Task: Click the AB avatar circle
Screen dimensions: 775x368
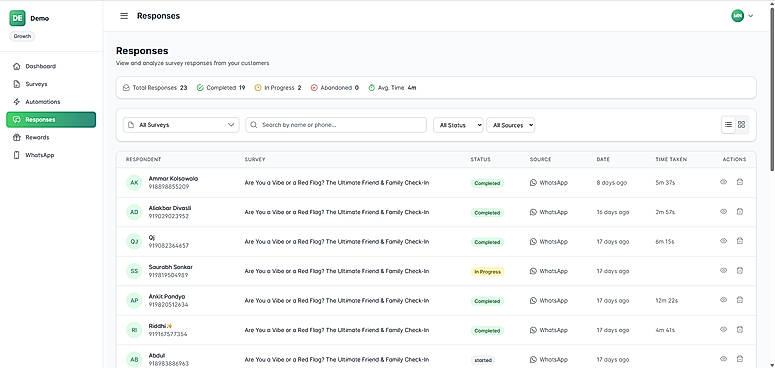Action: (x=134, y=359)
